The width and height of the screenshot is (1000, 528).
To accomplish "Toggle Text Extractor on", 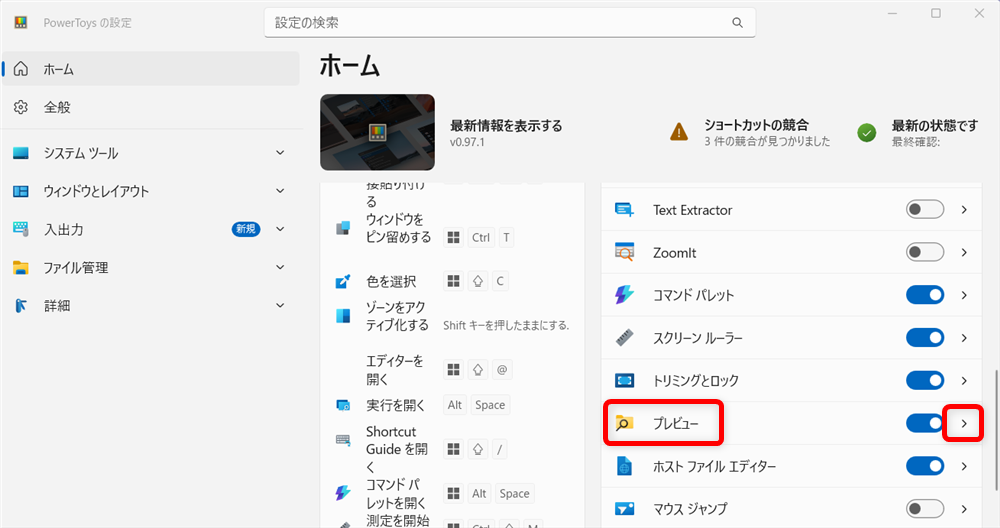I will click(925, 209).
